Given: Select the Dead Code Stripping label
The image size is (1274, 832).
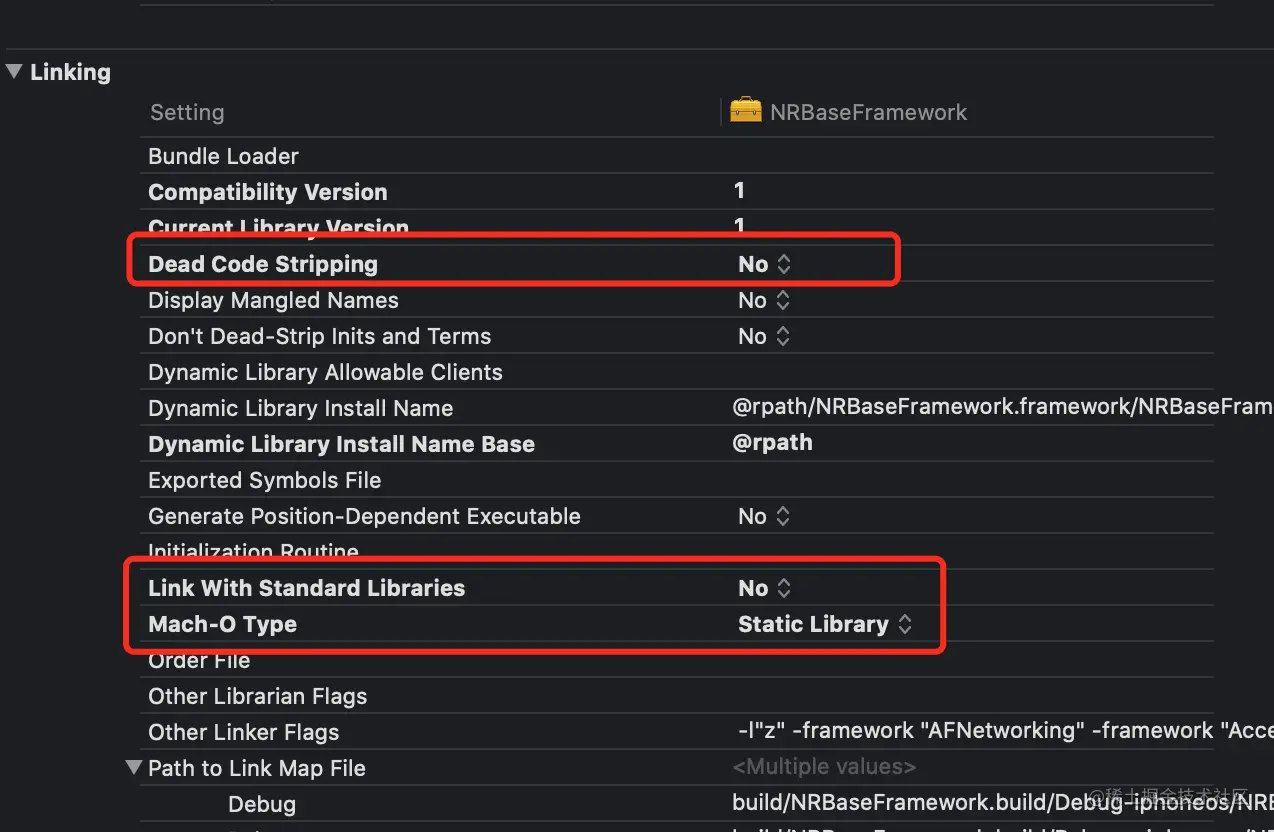Looking at the screenshot, I should pos(263,264).
